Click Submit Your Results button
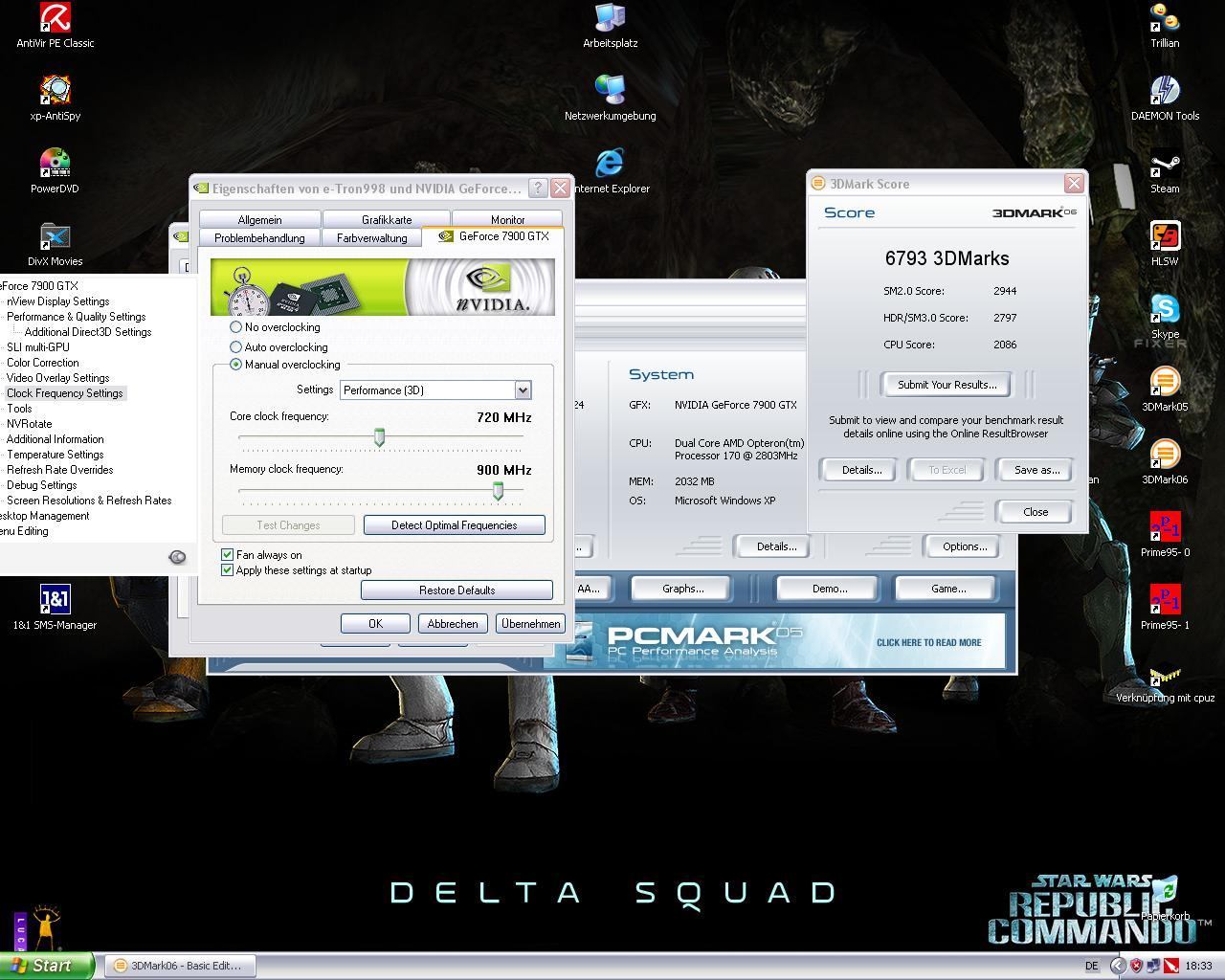The height and width of the screenshot is (980, 1225). 947,385
